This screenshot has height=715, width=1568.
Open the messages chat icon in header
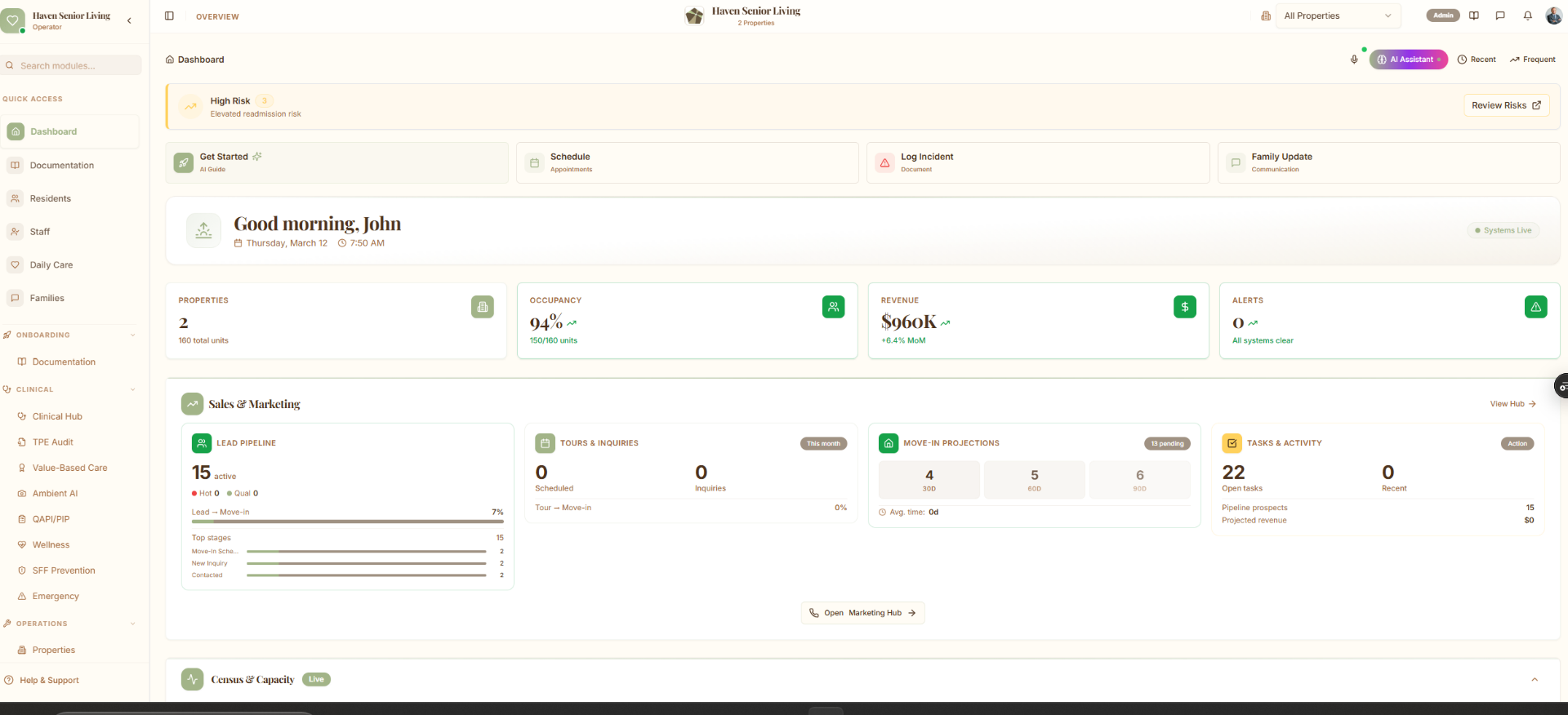[1500, 16]
